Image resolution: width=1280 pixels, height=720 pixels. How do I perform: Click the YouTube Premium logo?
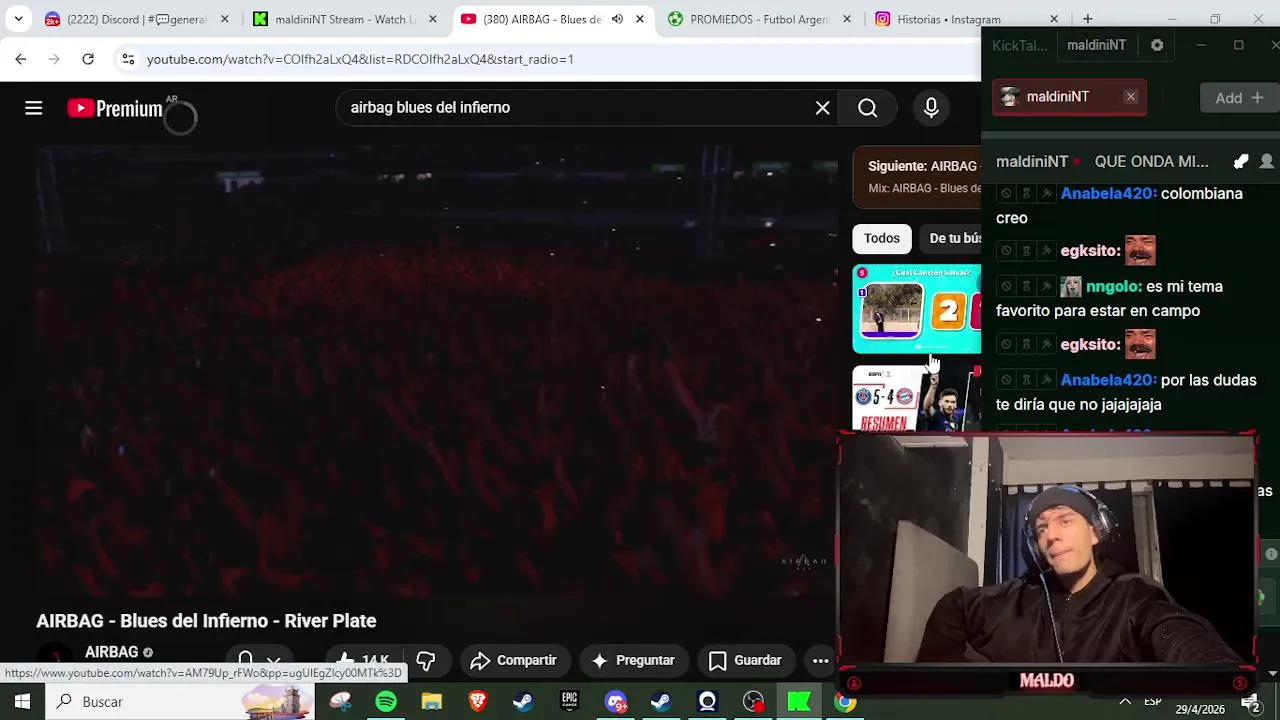point(115,109)
